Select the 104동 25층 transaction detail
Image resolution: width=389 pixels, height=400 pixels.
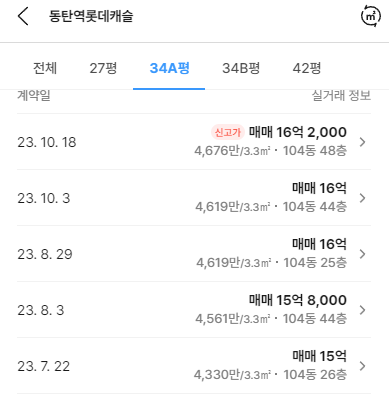tap(315, 263)
